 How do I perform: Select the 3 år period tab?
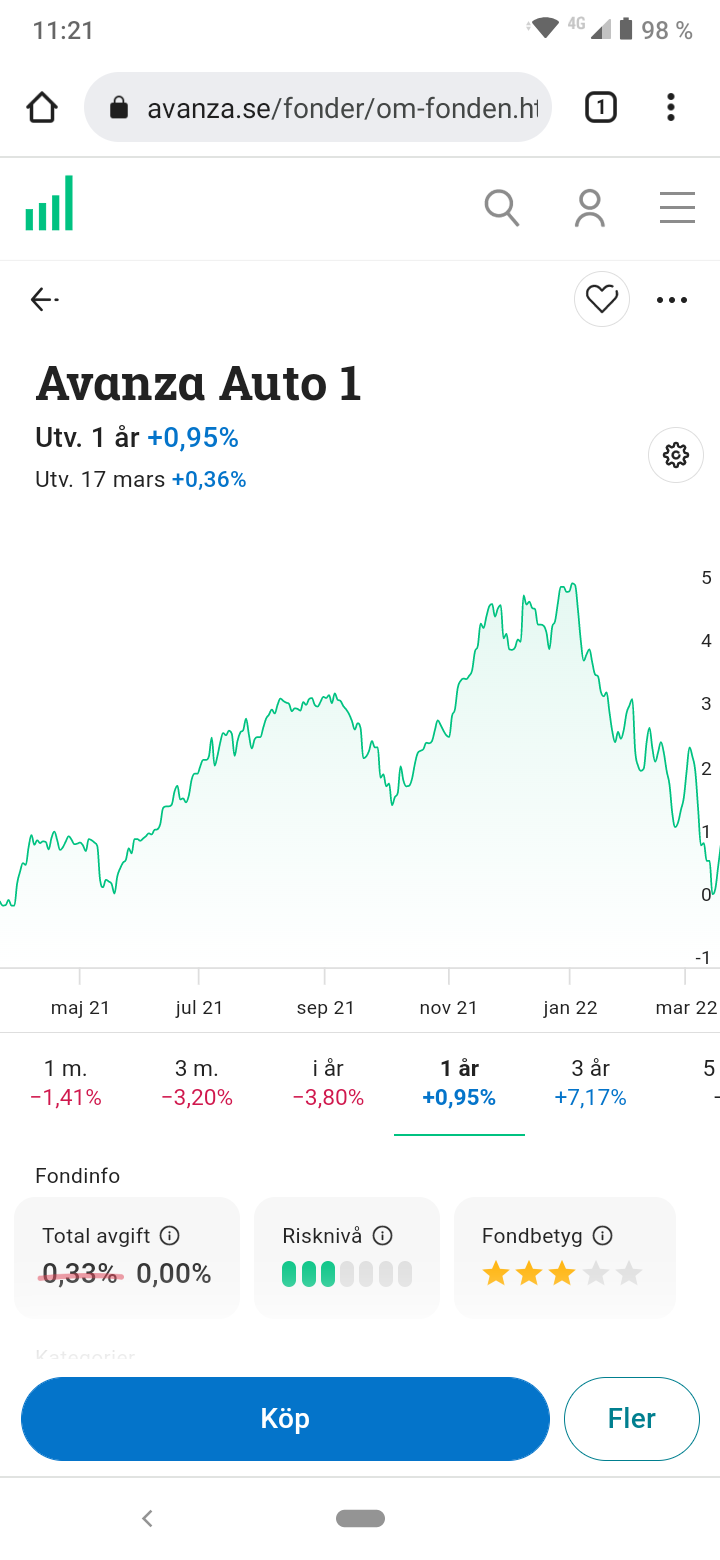[590, 1083]
